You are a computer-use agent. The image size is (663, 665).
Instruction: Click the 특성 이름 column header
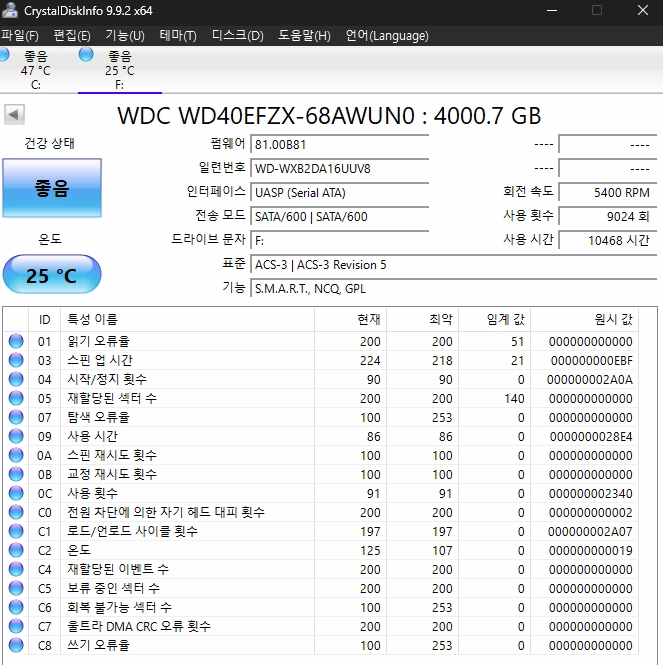(187, 319)
